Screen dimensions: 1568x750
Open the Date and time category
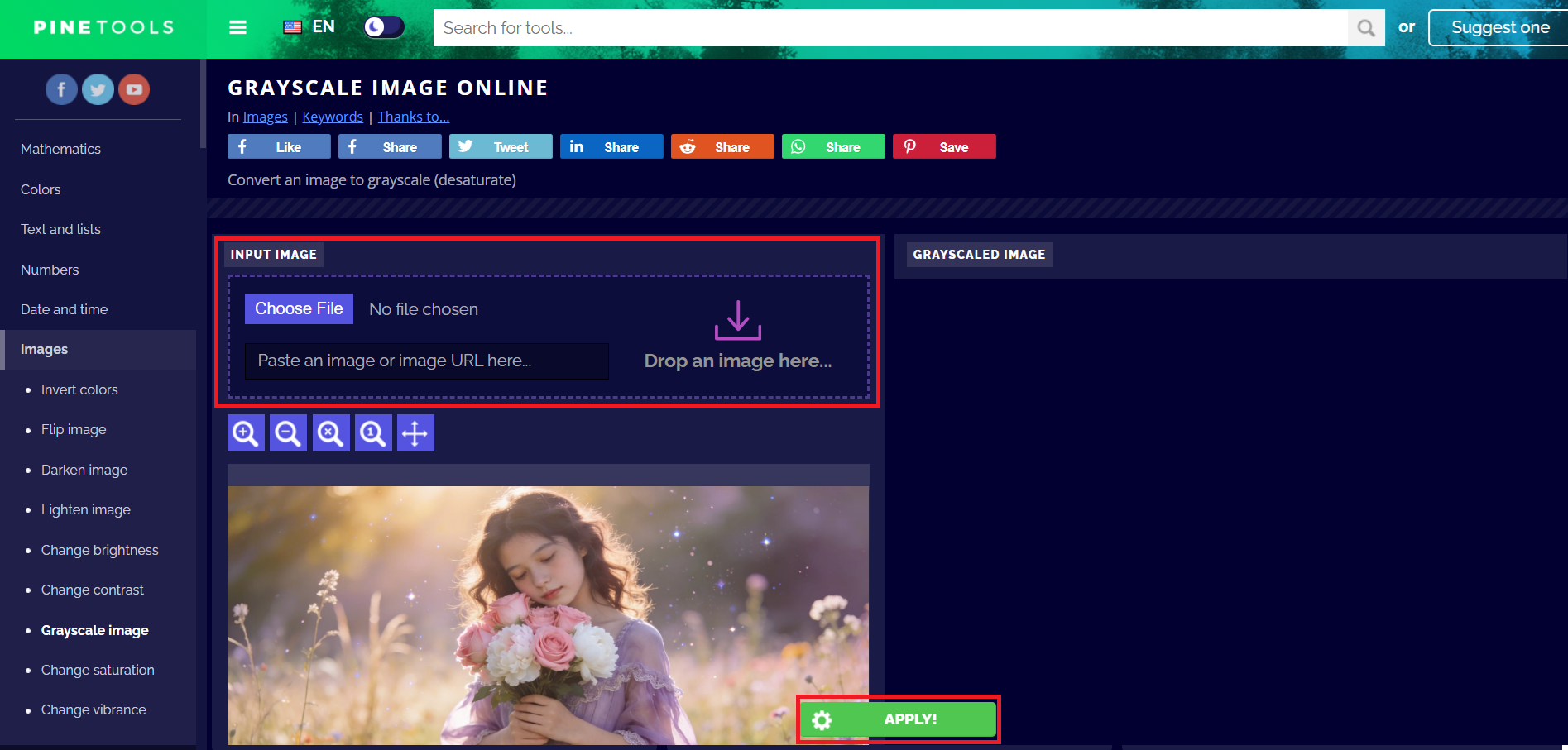tap(64, 309)
